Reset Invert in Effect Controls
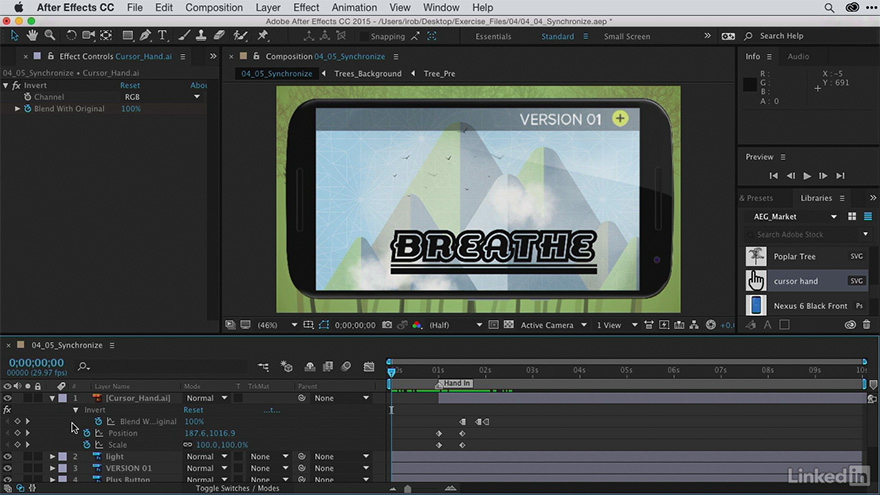This screenshot has width=880, height=495. pos(130,85)
